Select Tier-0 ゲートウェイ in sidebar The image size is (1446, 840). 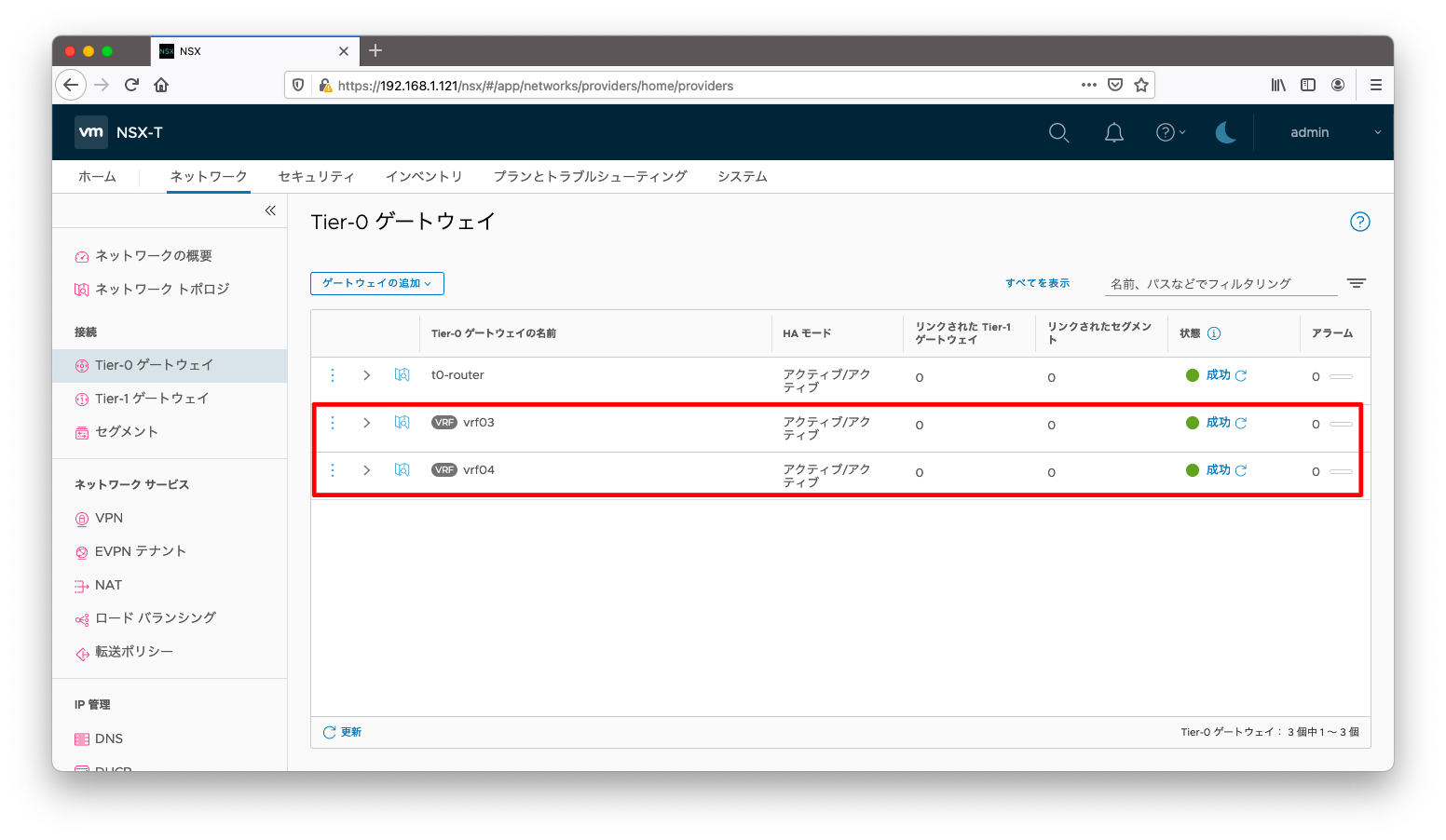point(170,365)
